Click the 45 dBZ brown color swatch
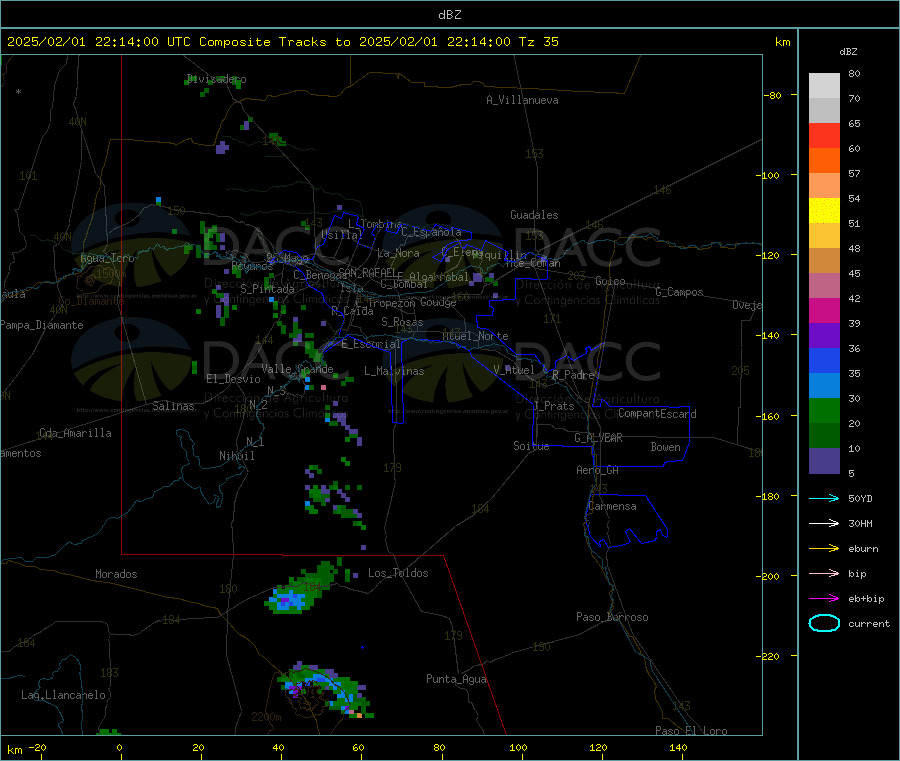This screenshot has height=761, width=900. pos(824,261)
